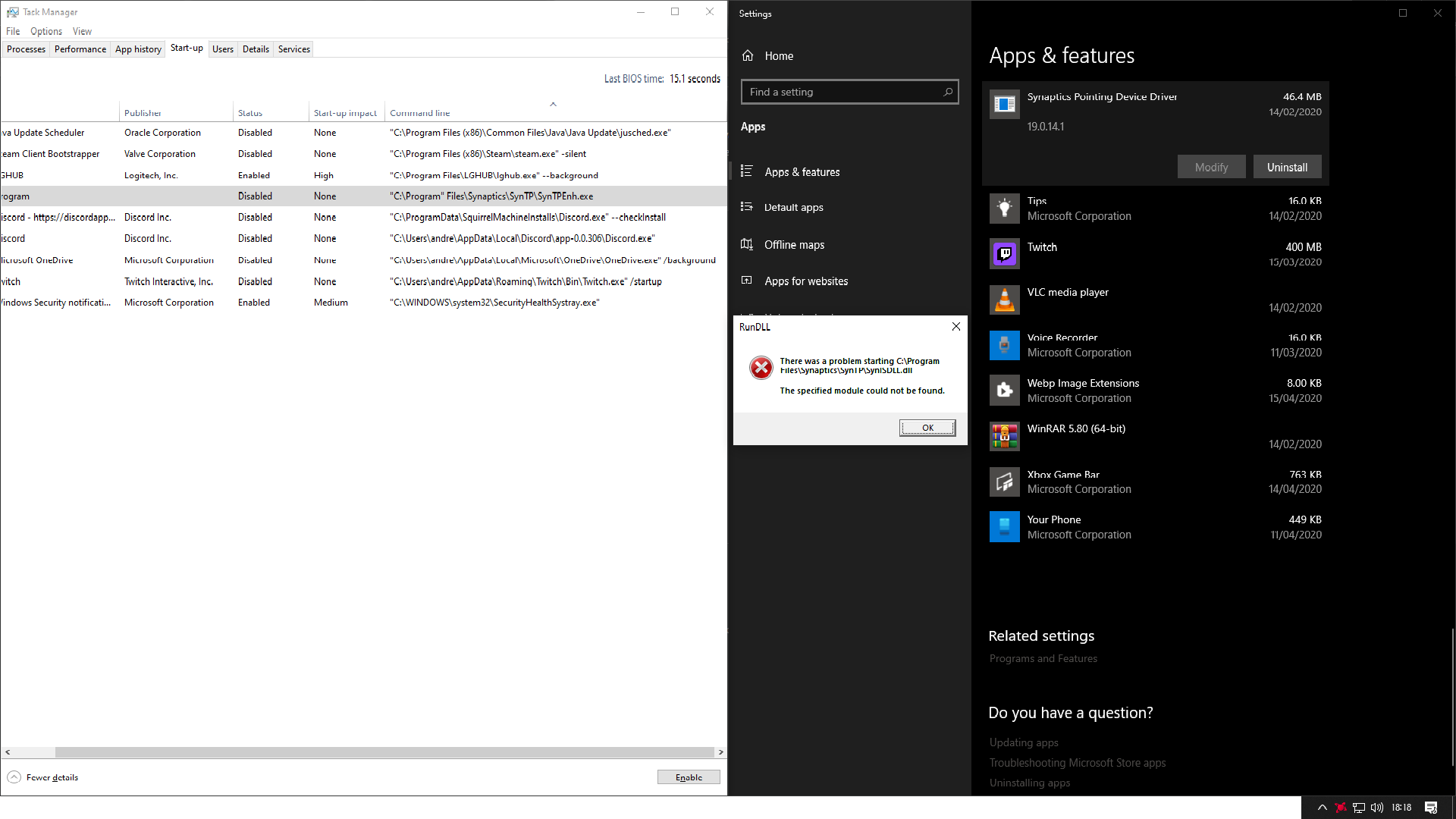This screenshot has width=1456, height=819.
Task: Select the LGHUB Logitech start-up row
Action: click(363, 175)
